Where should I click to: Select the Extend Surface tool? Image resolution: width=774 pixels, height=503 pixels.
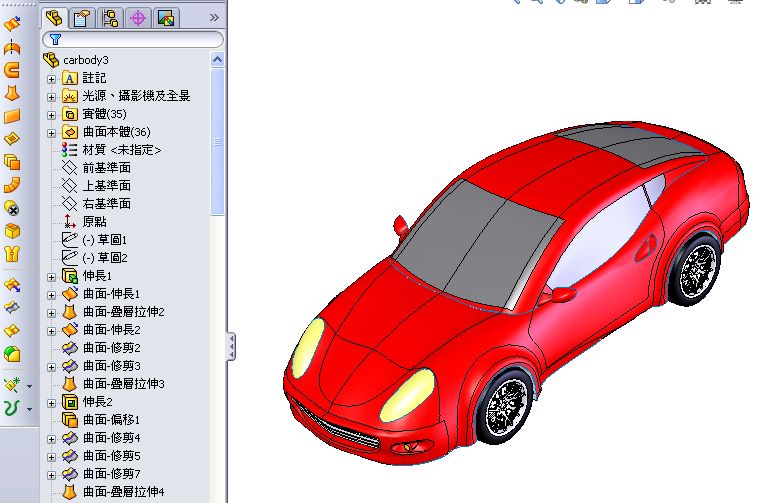[x=12, y=285]
